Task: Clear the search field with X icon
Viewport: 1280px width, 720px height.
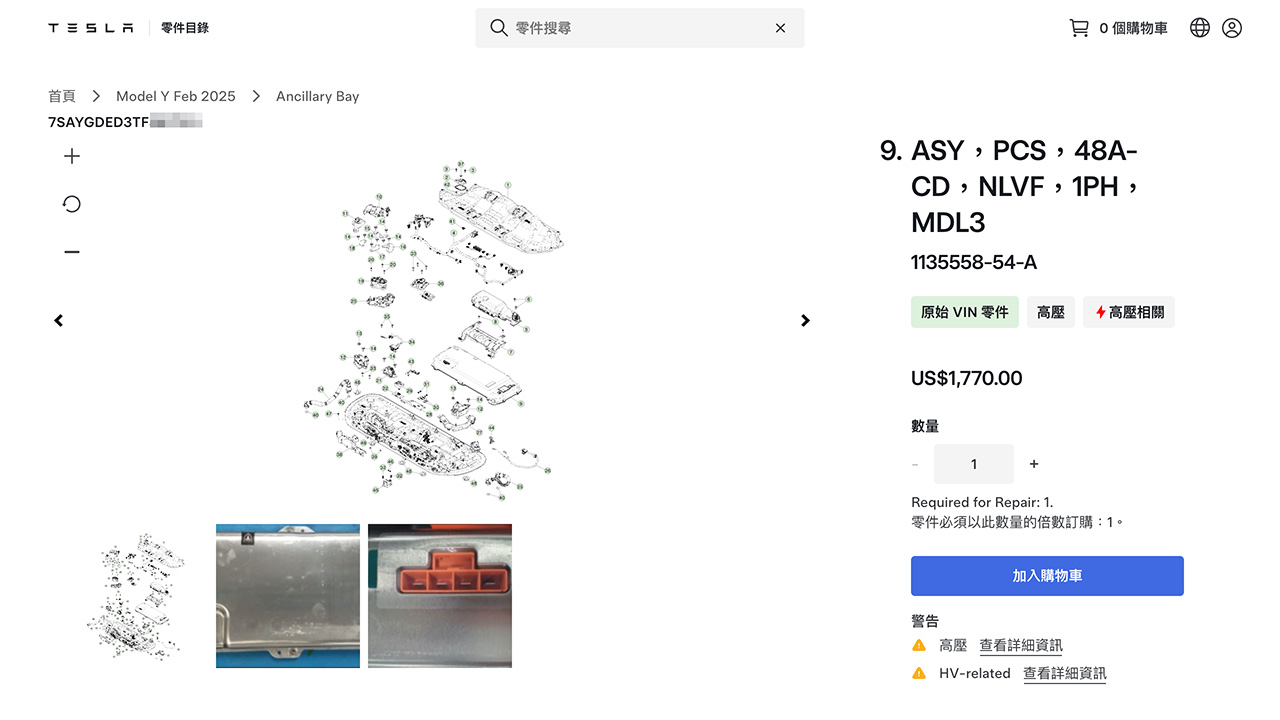Action: point(780,28)
